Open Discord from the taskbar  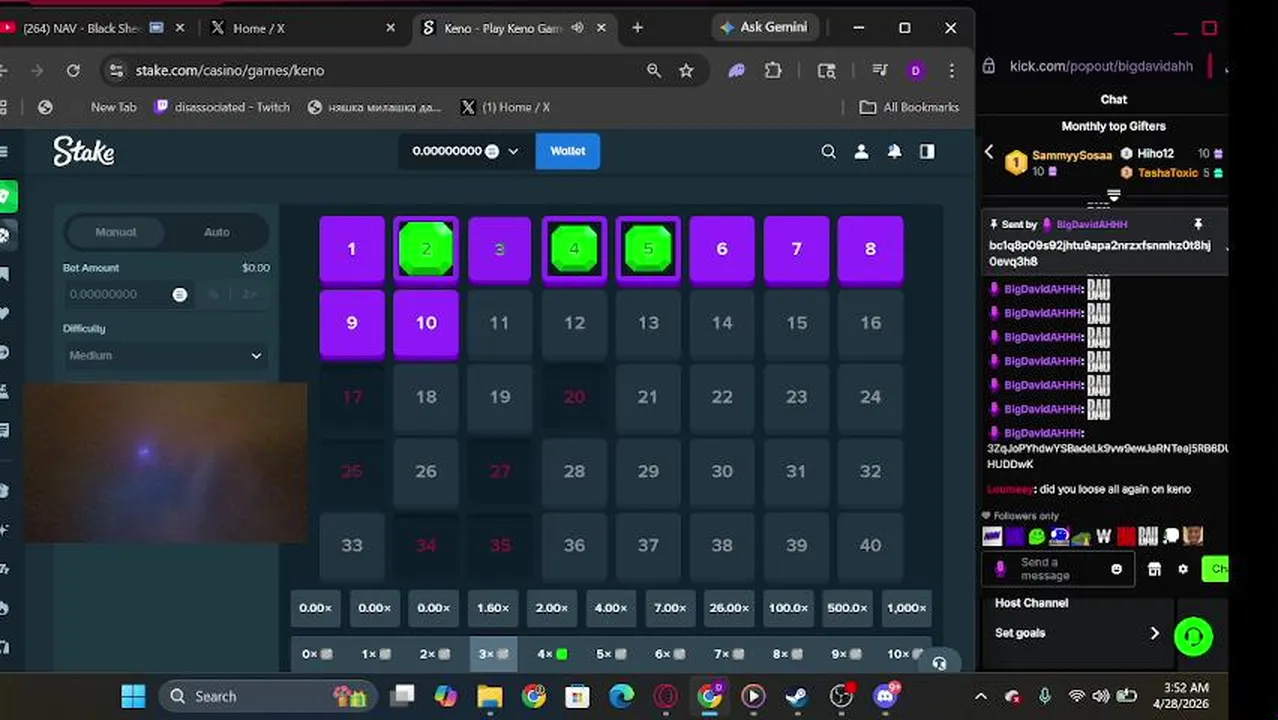tap(885, 696)
